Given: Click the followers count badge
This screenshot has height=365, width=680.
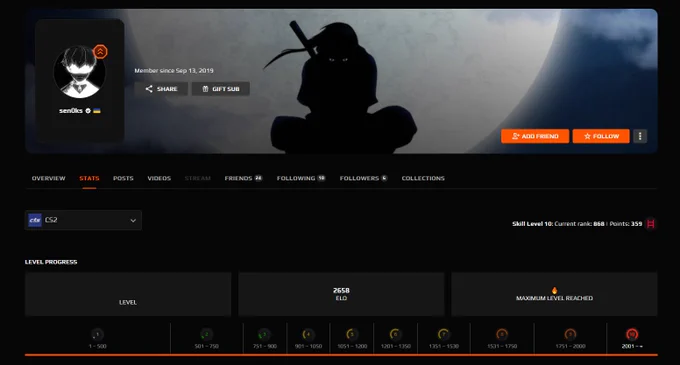Looking at the screenshot, I should pos(384,178).
